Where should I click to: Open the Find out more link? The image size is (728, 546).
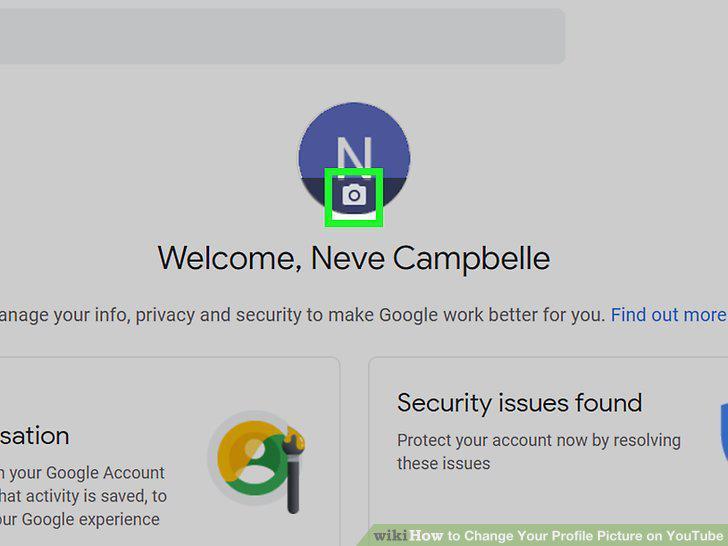[x=669, y=315]
